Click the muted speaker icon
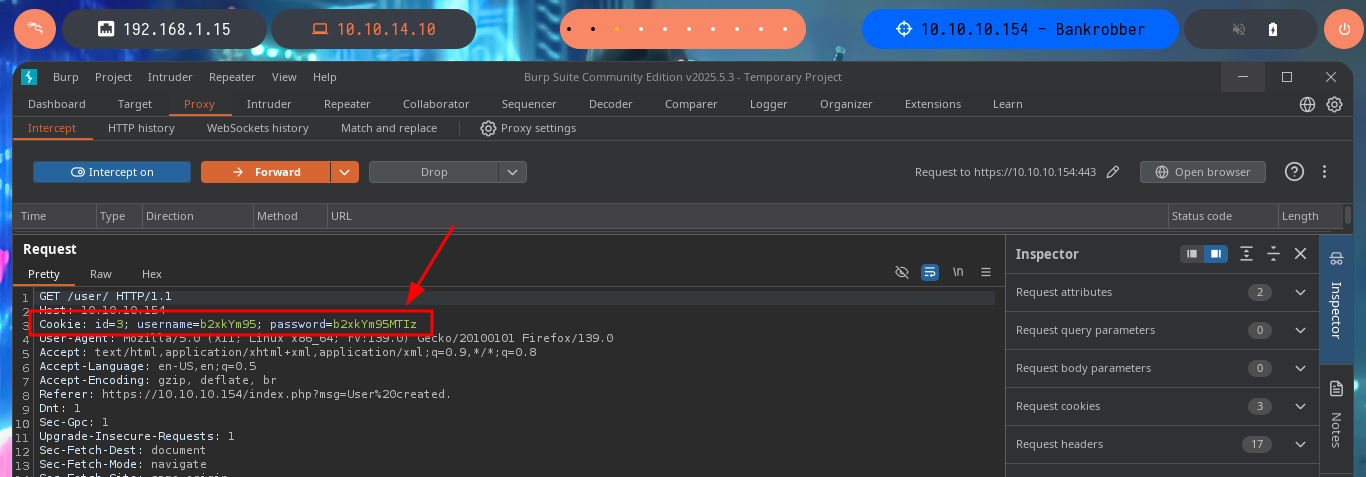 [x=1239, y=29]
